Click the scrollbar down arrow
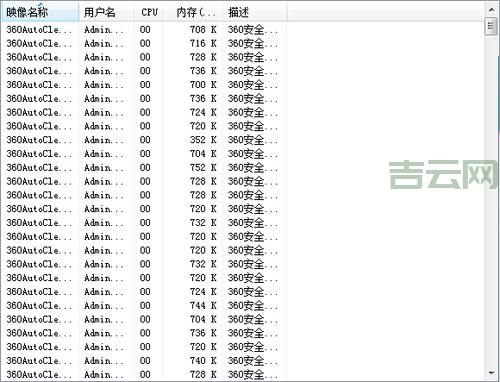This screenshot has width=500, height=382. click(x=491, y=372)
